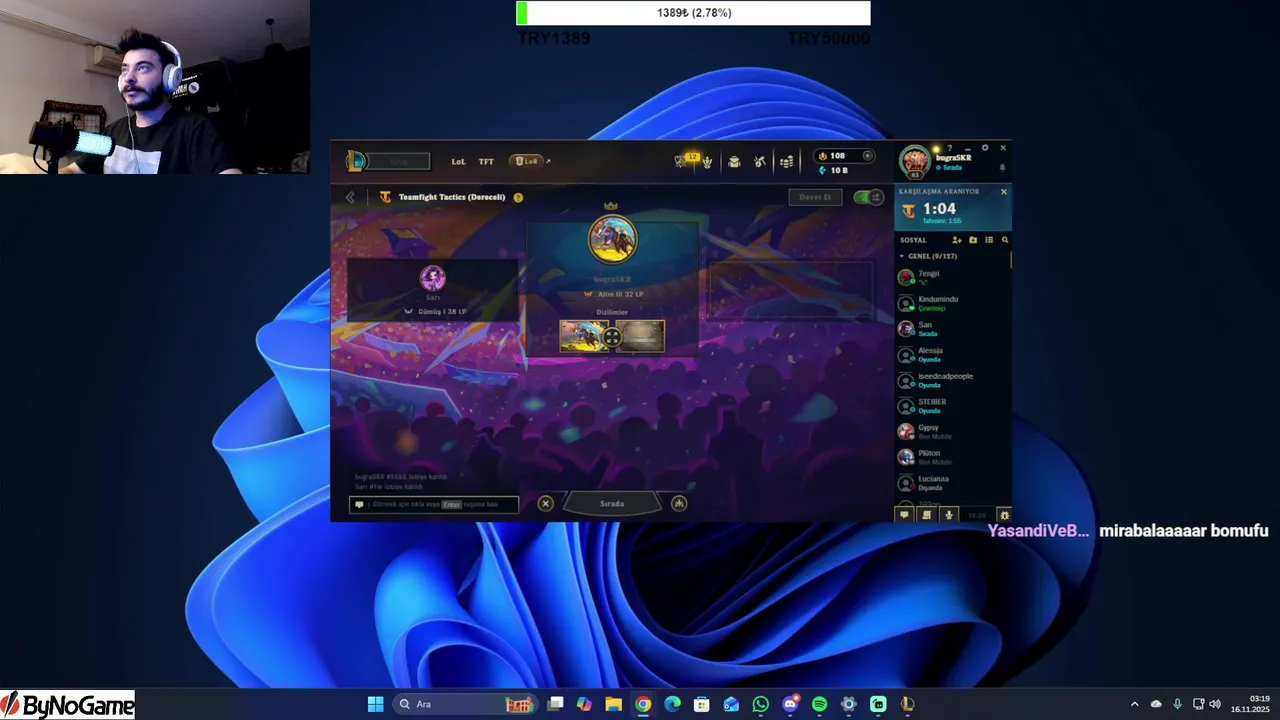Create new friends folder icon
Viewport: 1280px width, 720px height.
(973, 240)
